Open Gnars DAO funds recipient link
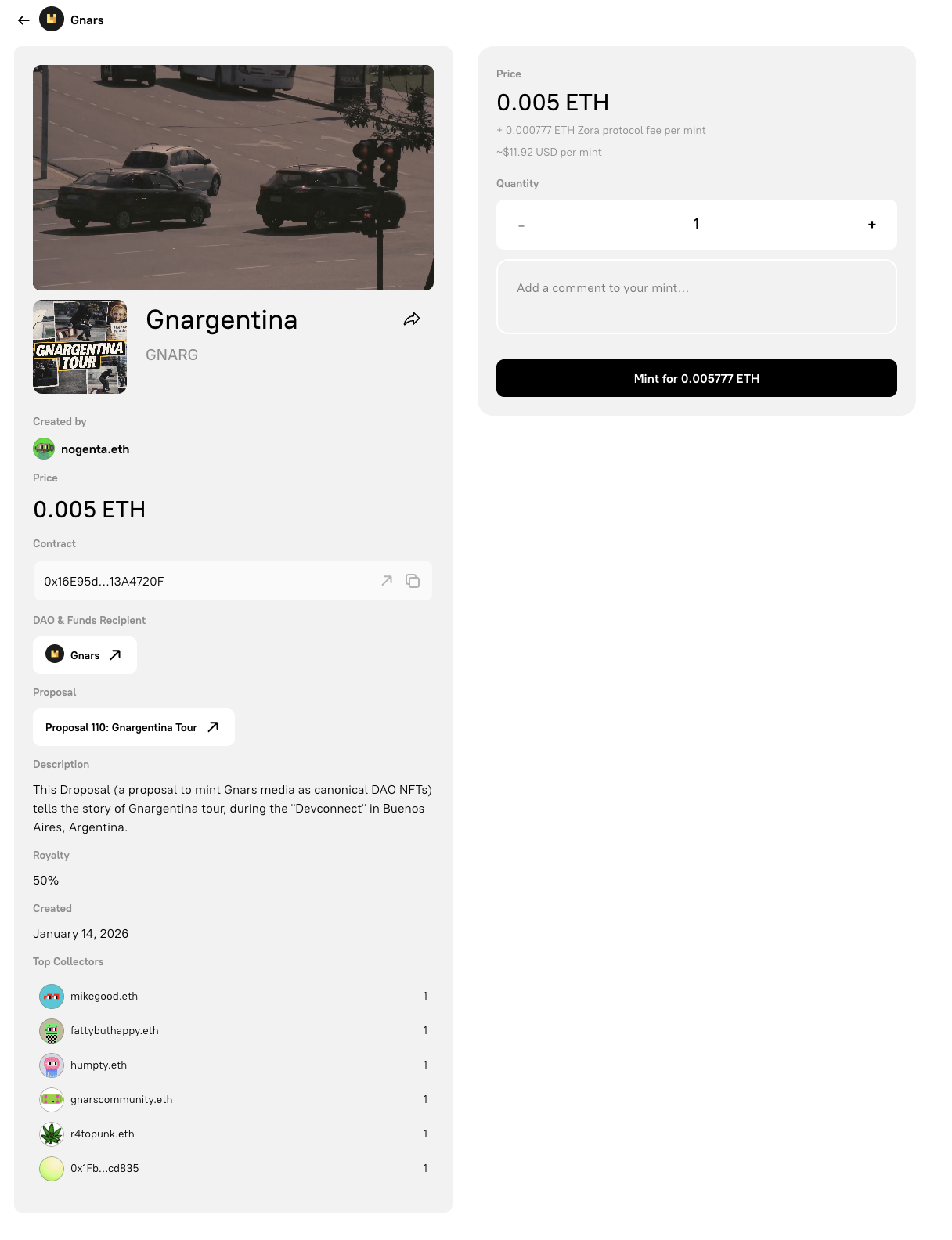 click(x=85, y=655)
